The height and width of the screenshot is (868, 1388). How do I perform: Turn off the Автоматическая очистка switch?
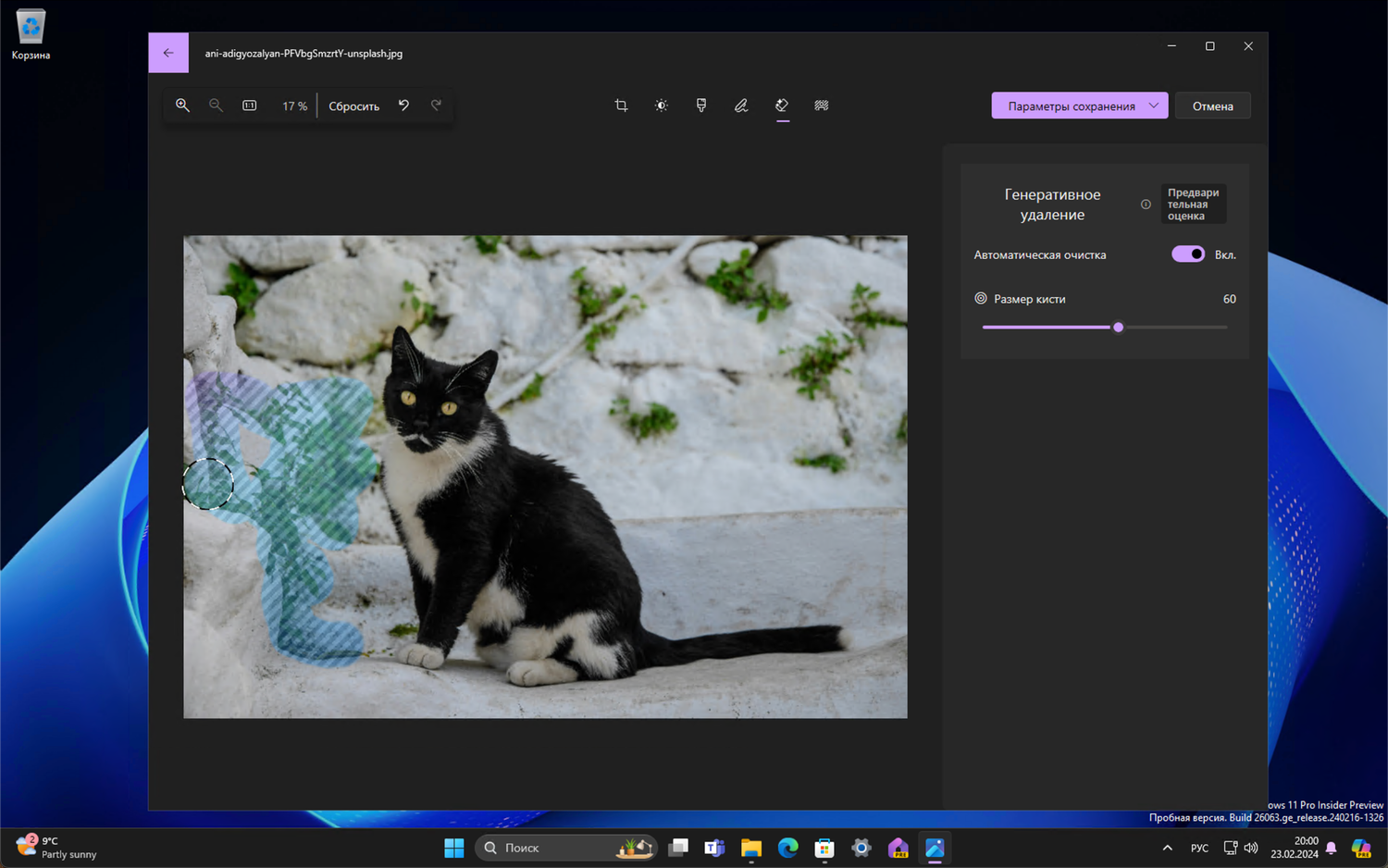(1187, 254)
